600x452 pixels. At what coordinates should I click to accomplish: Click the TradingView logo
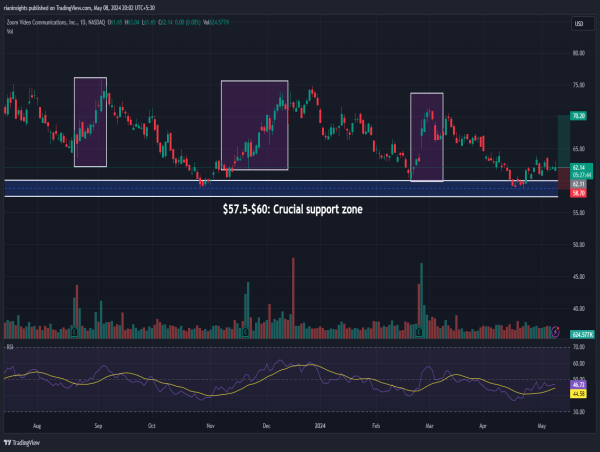(x=22, y=443)
